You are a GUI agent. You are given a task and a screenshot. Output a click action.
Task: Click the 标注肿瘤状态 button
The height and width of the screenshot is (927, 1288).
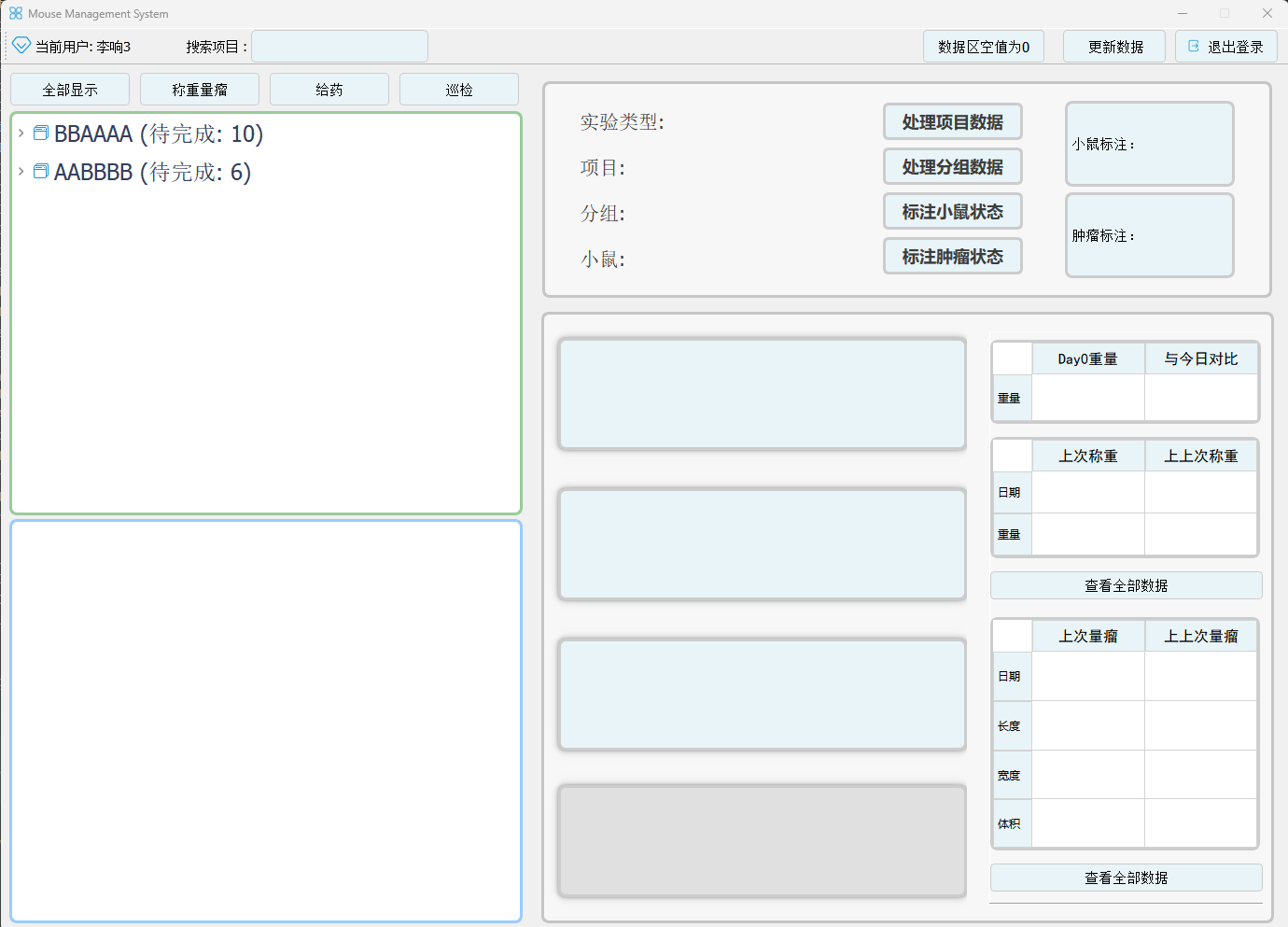(953, 257)
